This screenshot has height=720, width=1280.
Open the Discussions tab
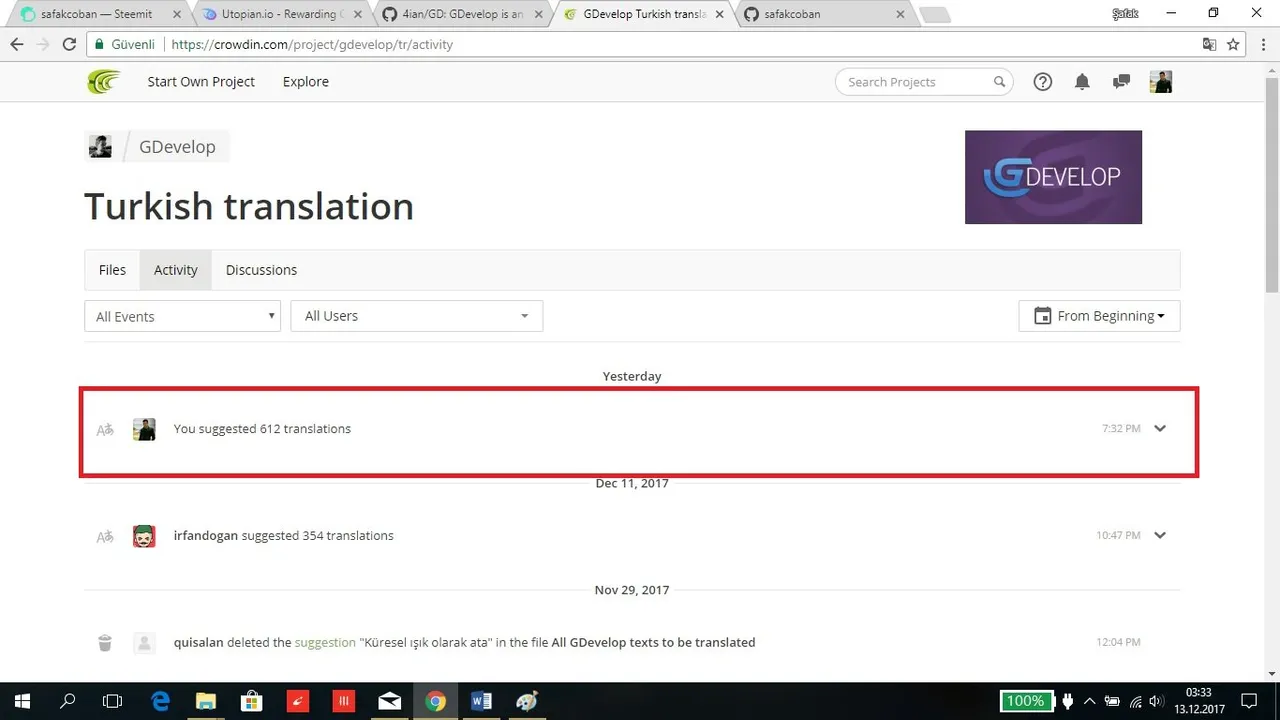pos(261,270)
